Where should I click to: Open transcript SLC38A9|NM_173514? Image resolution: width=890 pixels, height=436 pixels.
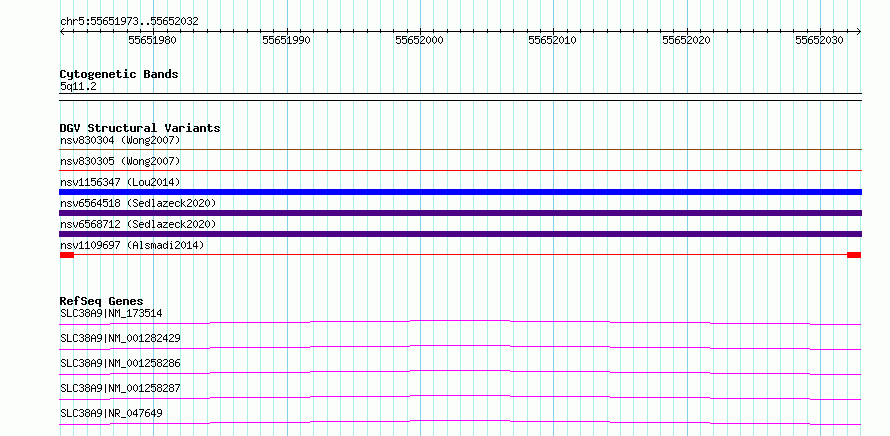point(112,313)
